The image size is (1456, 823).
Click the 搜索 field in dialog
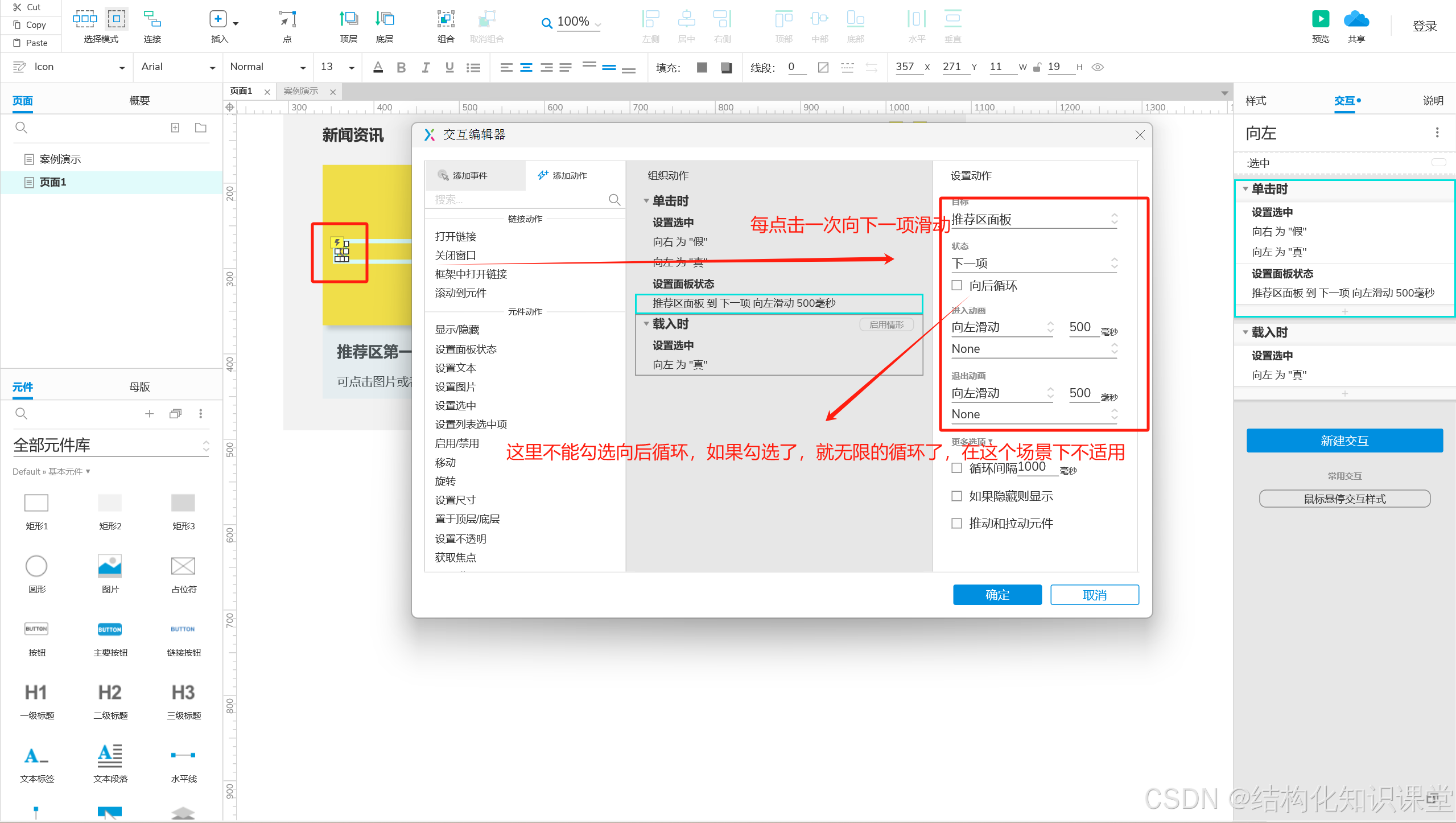(523, 199)
